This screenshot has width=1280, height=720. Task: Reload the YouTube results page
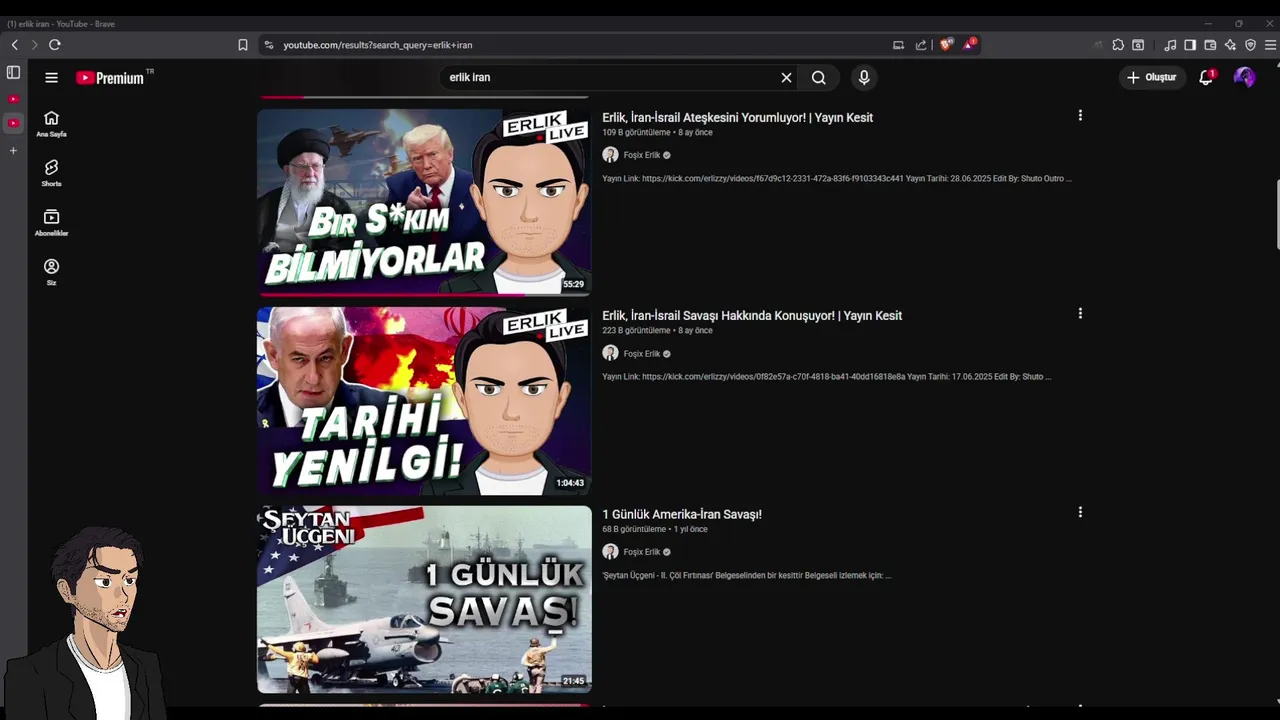(55, 45)
